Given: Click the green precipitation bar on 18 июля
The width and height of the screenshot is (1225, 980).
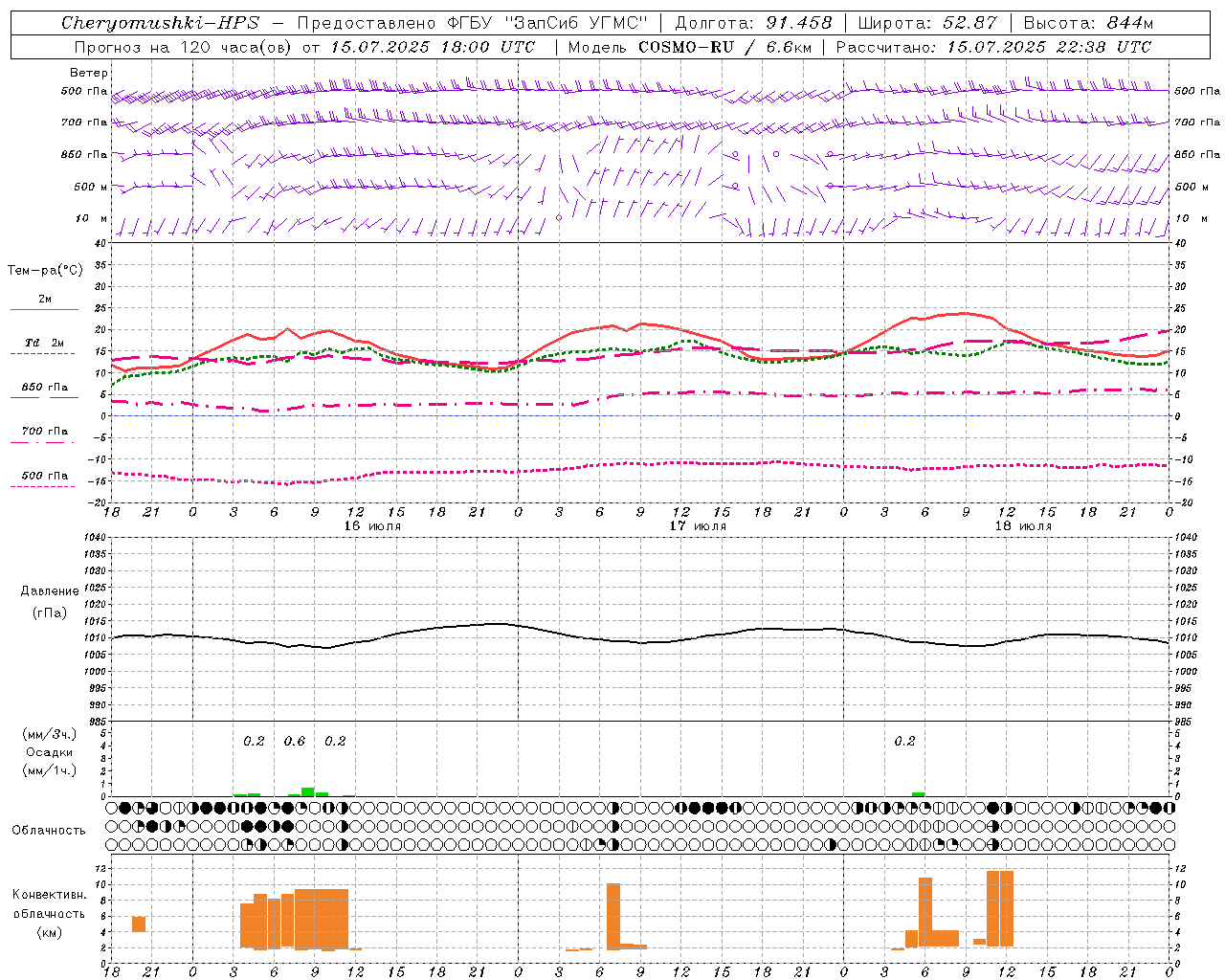Looking at the screenshot, I should [x=918, y=794].
